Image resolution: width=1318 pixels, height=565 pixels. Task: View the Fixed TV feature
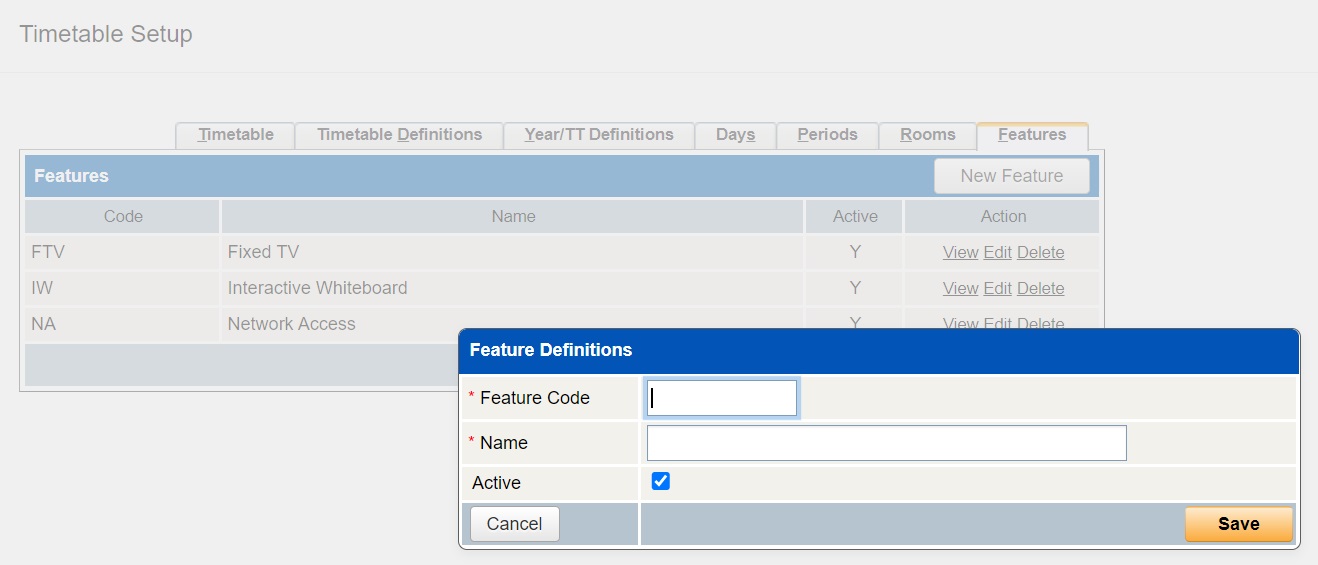coord(960,253)
